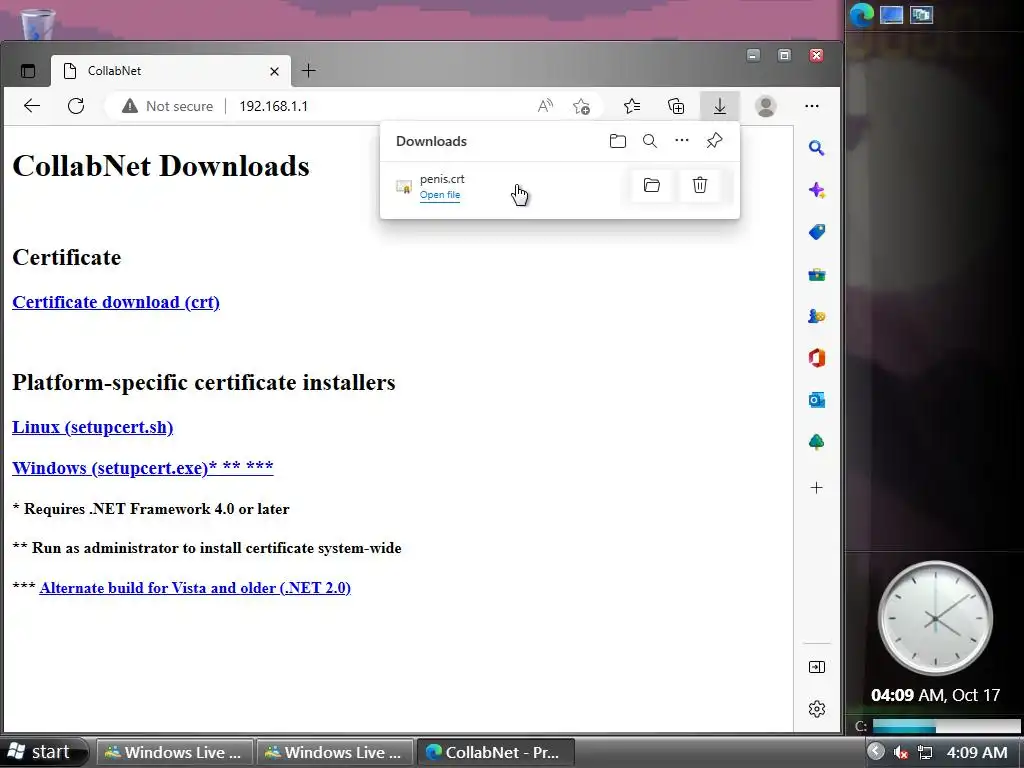Open More options in Downloads panel

coord(682,140)
